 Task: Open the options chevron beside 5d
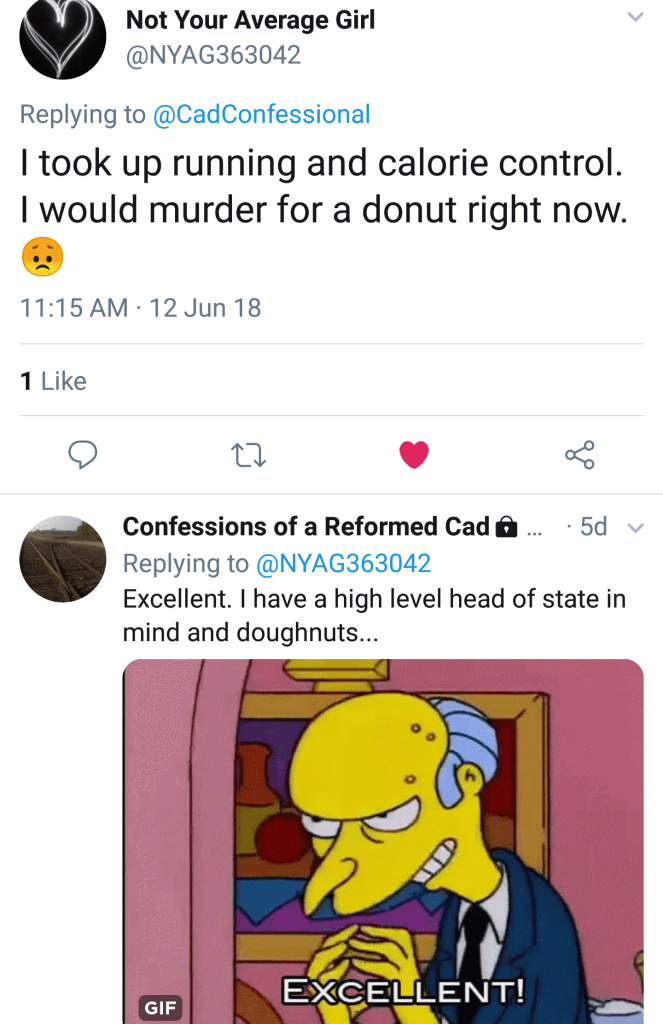634,527
